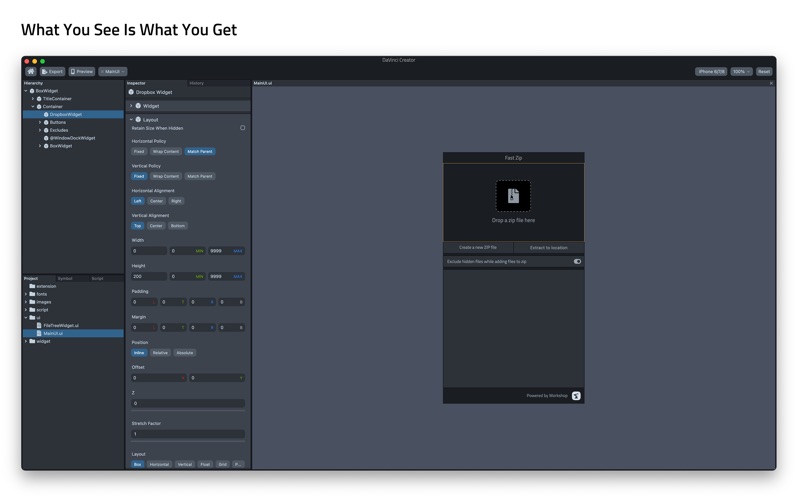Set Horizontal Policy to Fixed

click(x=139, y=152)
